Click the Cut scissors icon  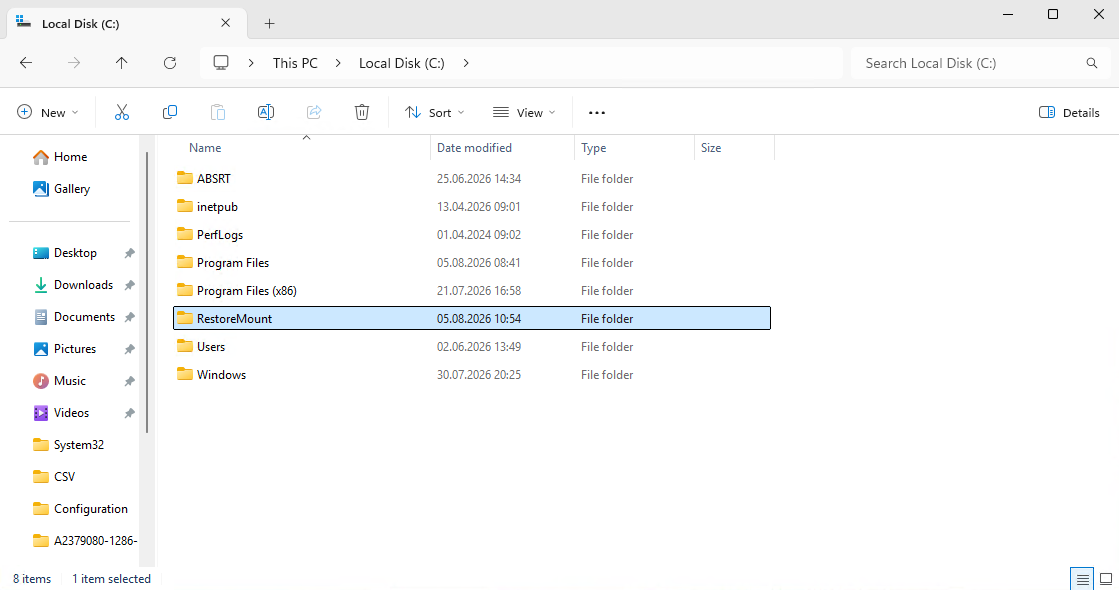(x=122, y=112)
